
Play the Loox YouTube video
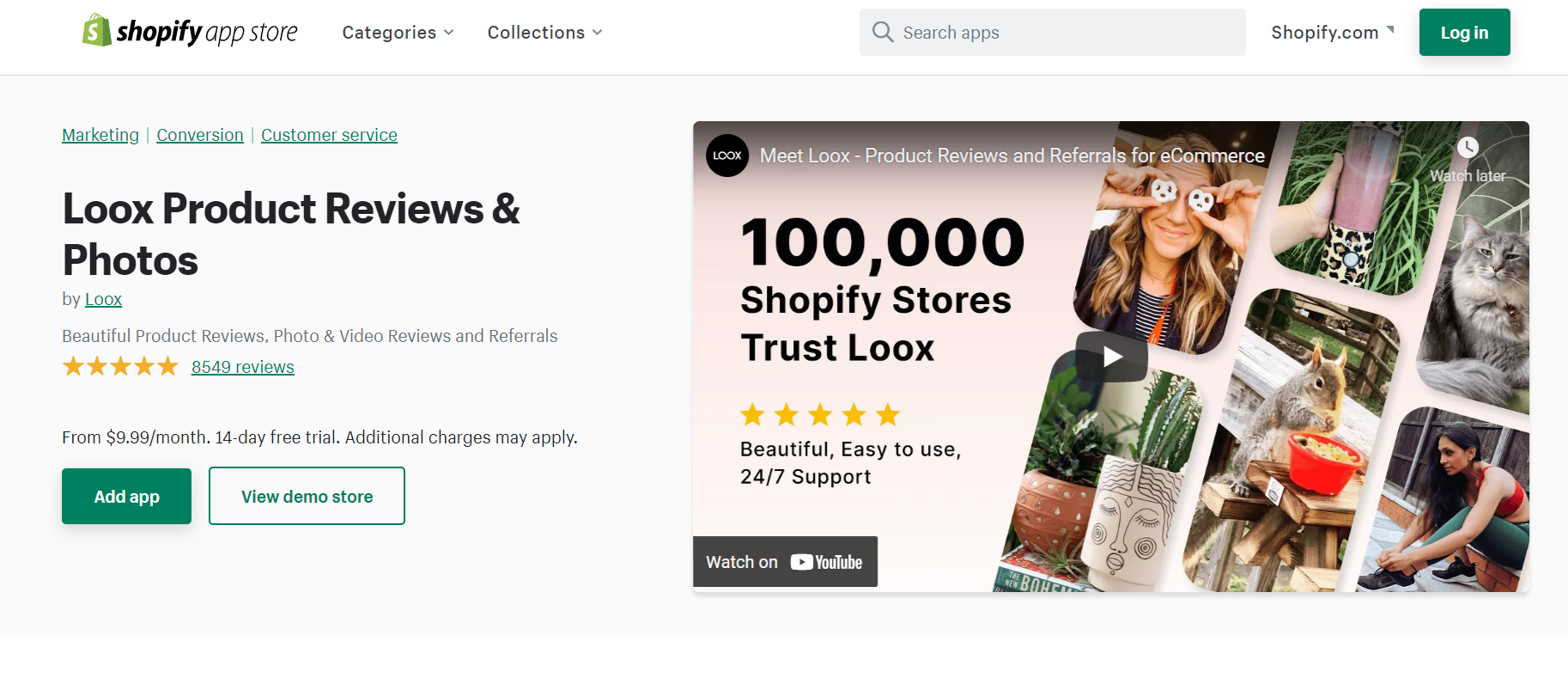(x=1112, y=357)
